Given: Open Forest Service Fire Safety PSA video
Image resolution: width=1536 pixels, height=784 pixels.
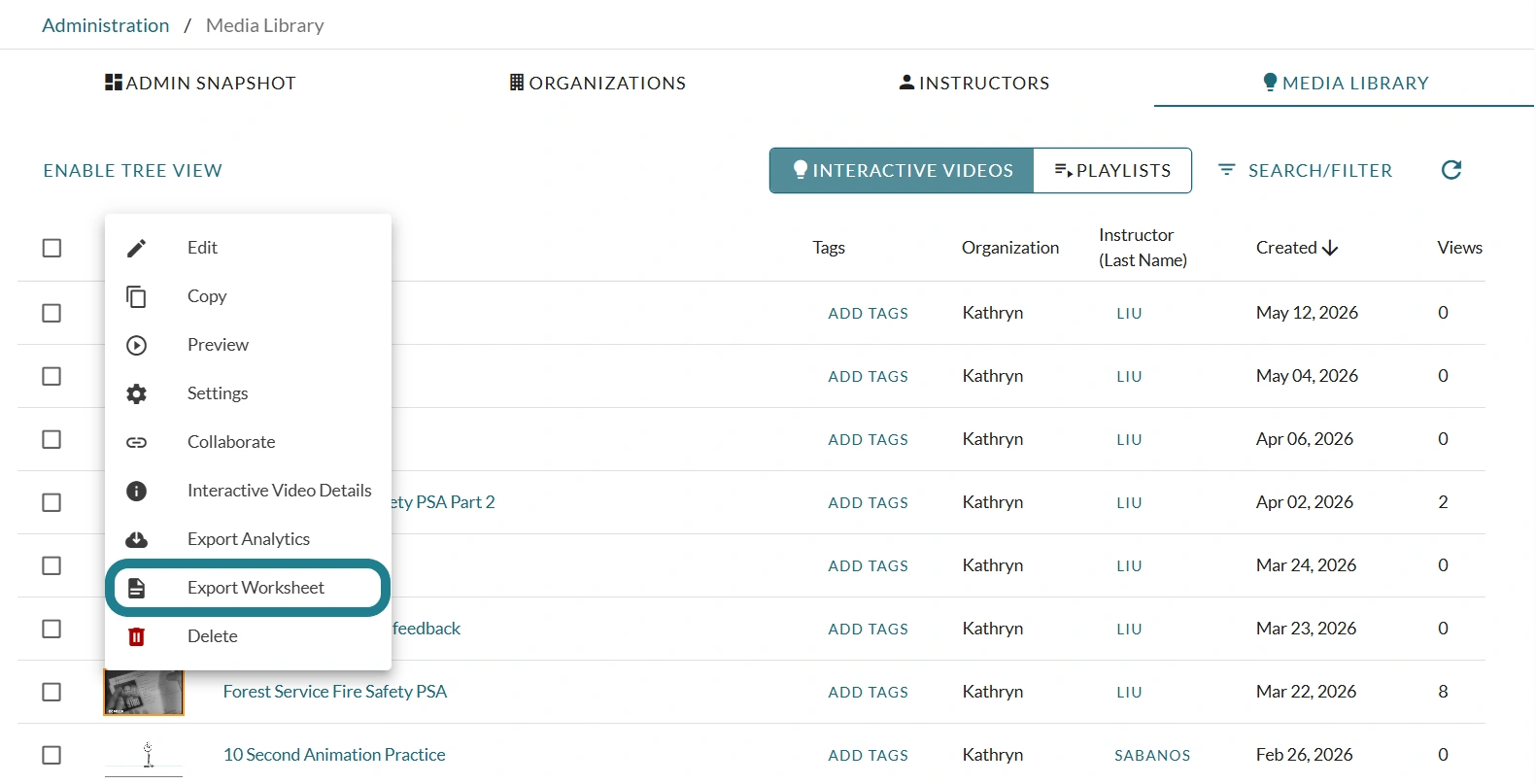Looking at the screenshot, I should click(335, 692).
